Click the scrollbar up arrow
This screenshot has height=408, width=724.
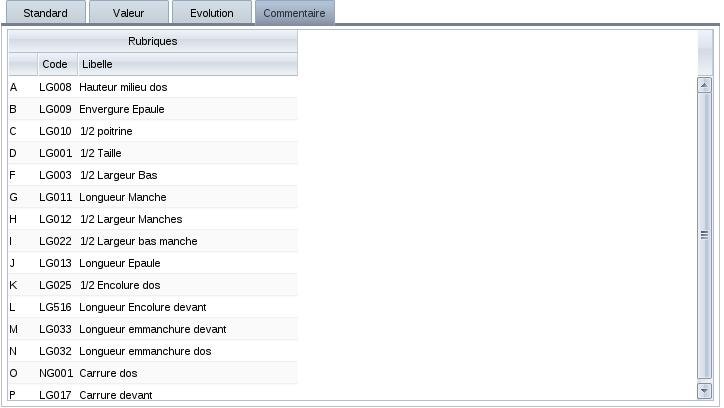(704, 85)
